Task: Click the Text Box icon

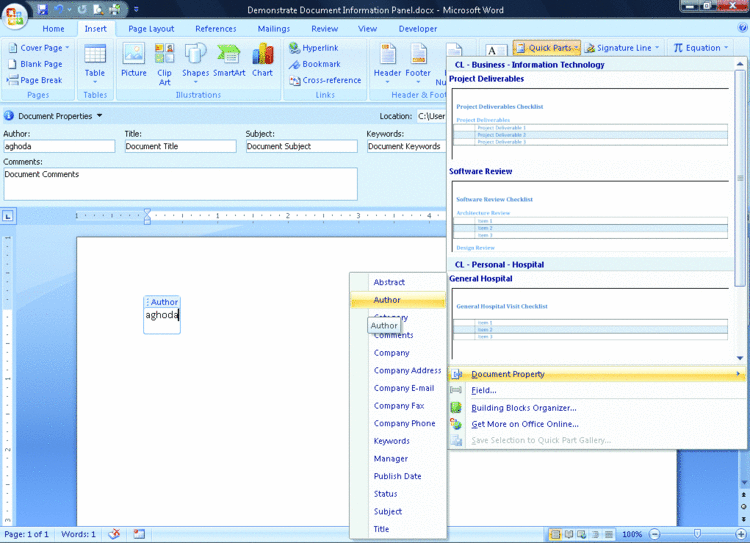Action: 496,50
